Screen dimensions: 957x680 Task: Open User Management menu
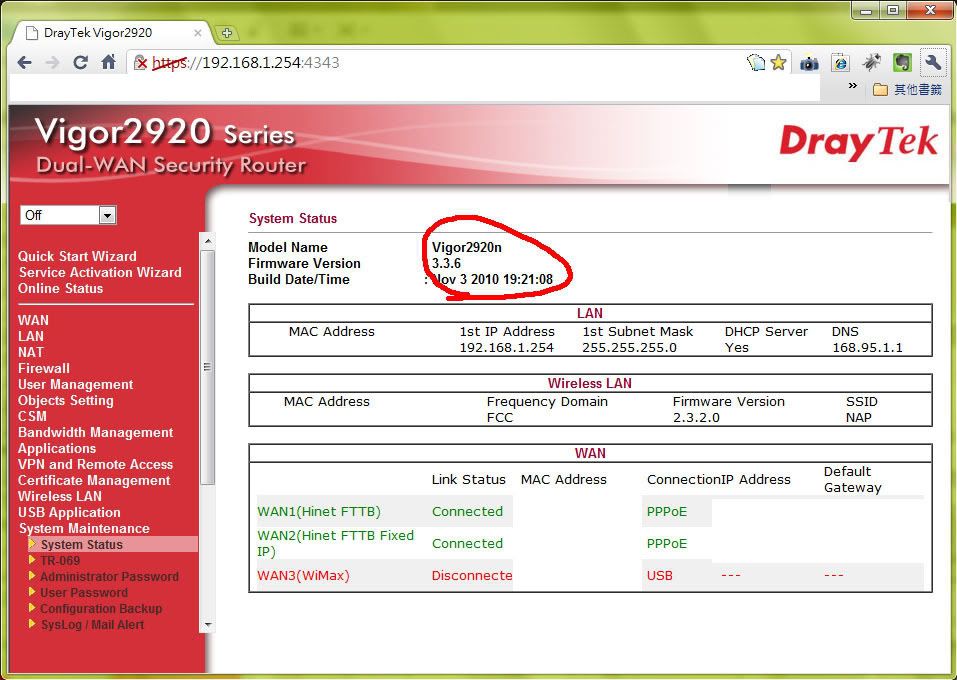(x=76, y=385)
